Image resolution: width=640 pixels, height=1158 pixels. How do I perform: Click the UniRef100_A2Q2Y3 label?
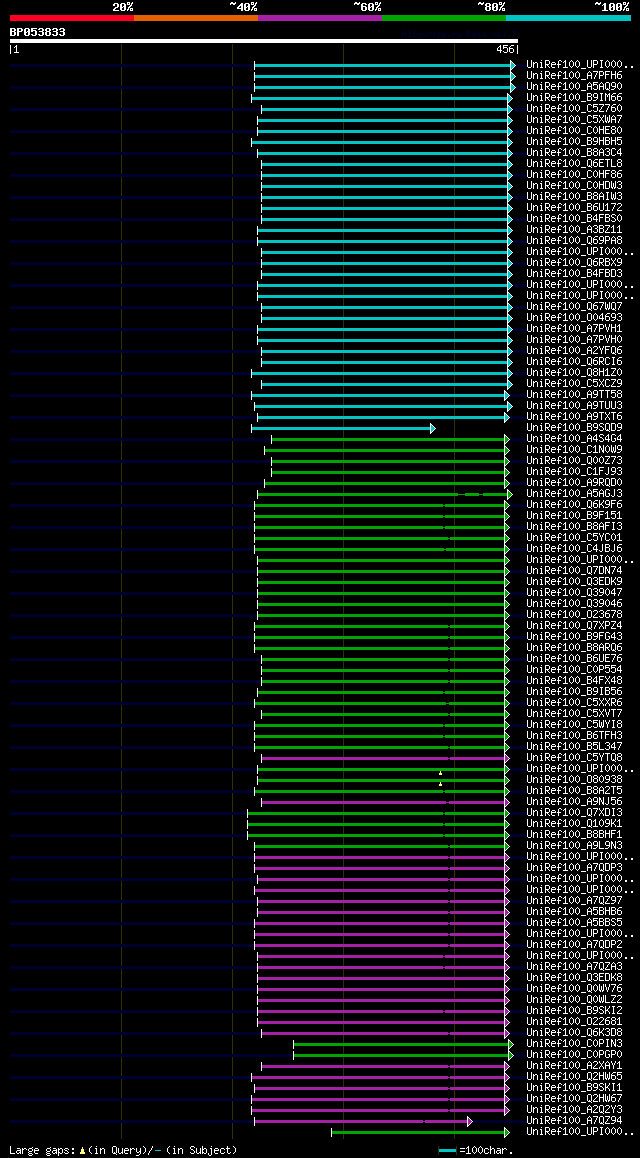pos(574,1110)
